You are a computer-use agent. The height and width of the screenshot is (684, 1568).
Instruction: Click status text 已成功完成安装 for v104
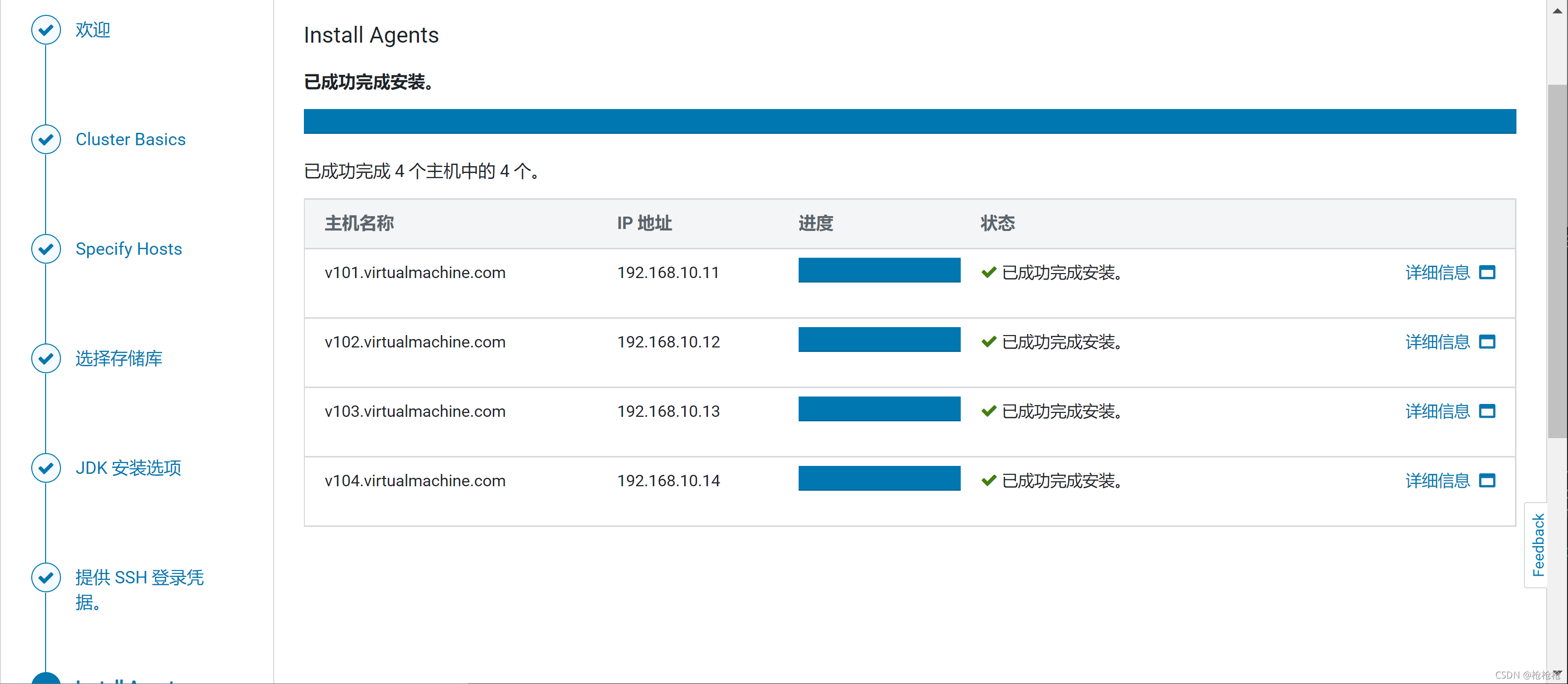[x=1062, y=481]
